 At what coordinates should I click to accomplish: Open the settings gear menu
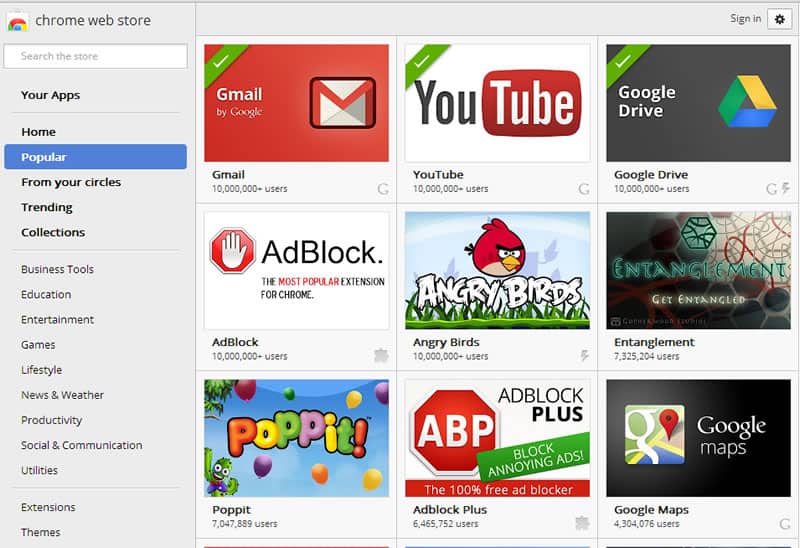(x=780, y=19)
